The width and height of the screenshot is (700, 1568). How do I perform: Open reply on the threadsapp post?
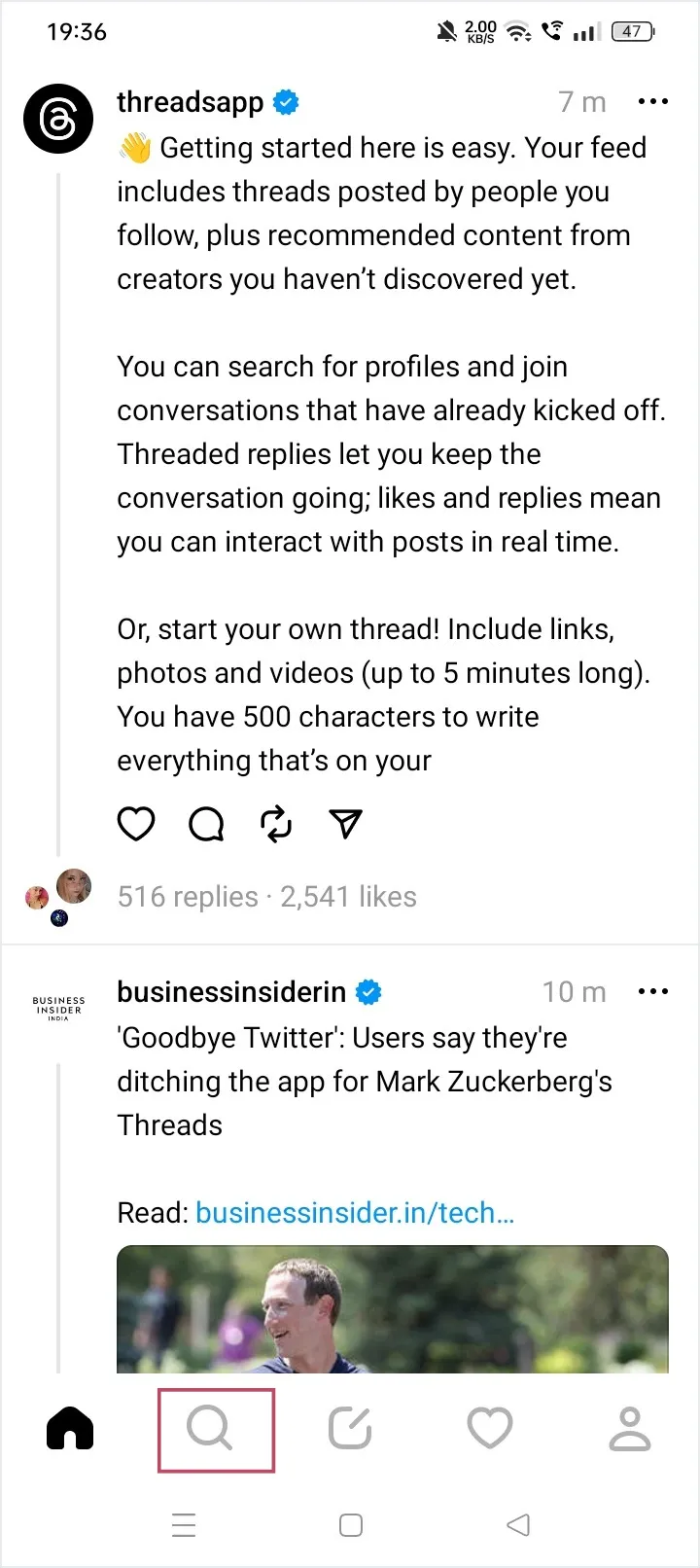[206, 824]
